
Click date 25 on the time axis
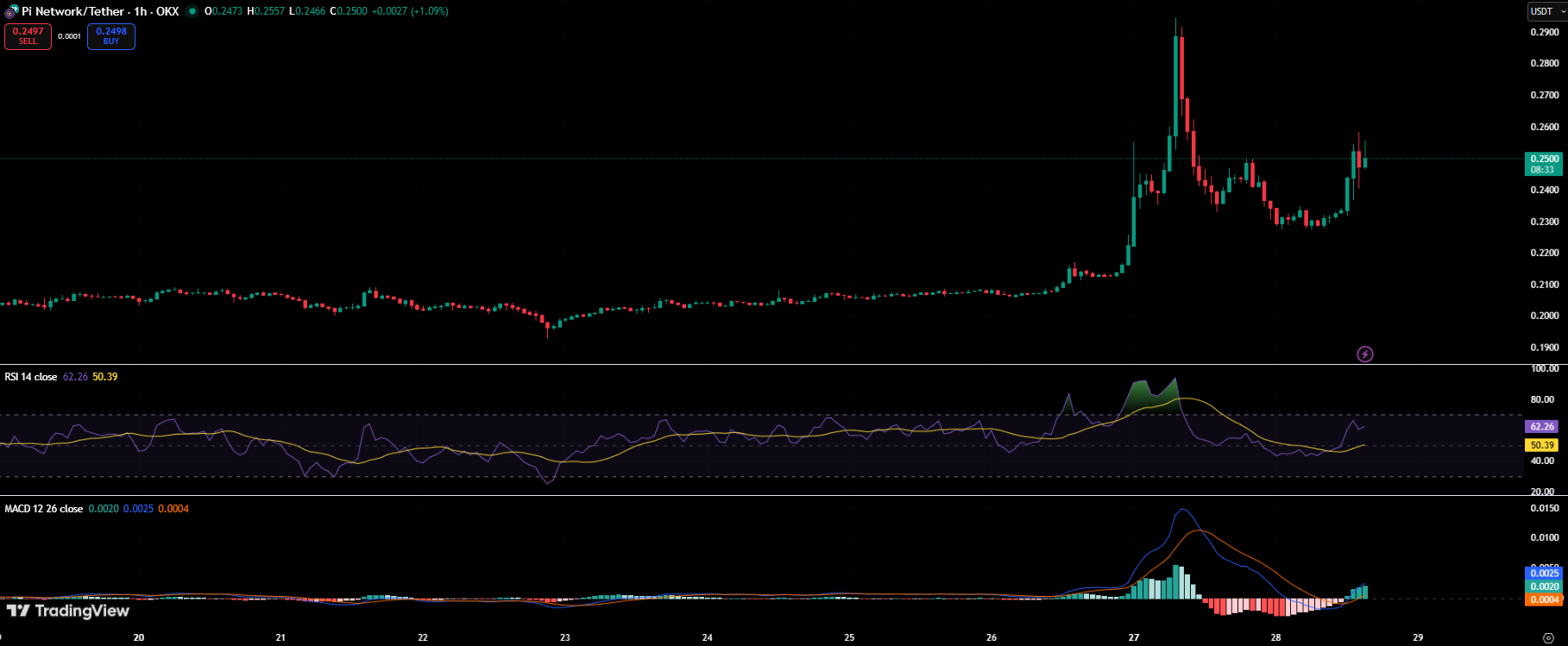[849, 638]
